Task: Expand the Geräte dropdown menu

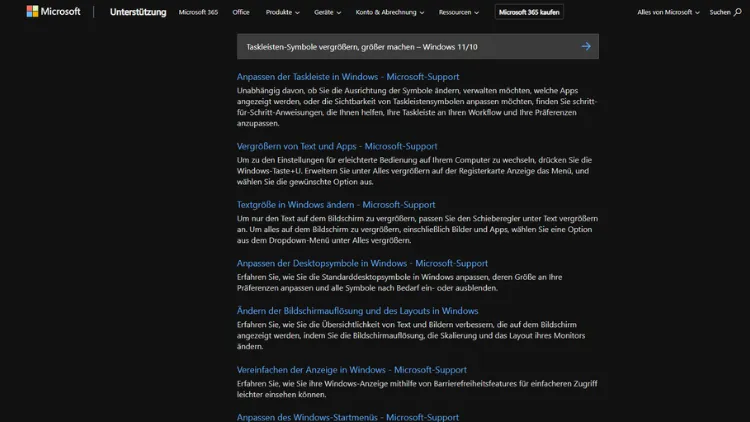Action: [327, 12]
